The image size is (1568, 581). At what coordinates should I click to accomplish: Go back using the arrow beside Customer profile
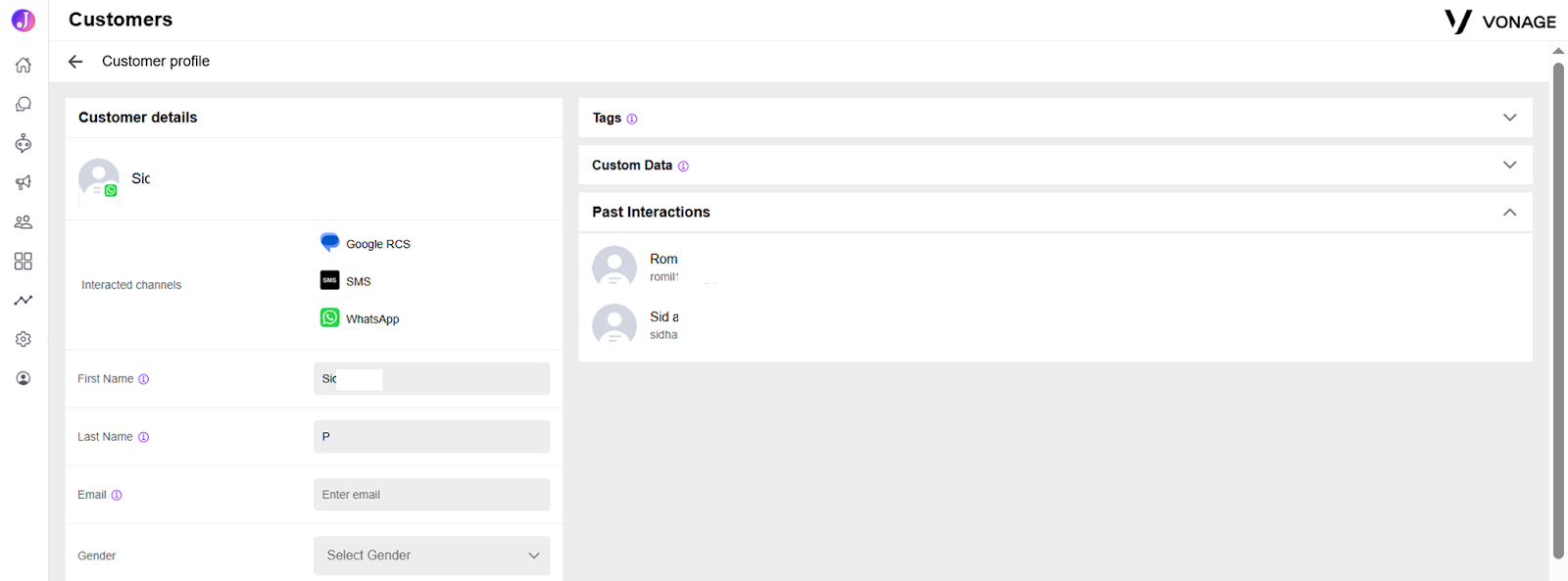click(x=75, y=62)
